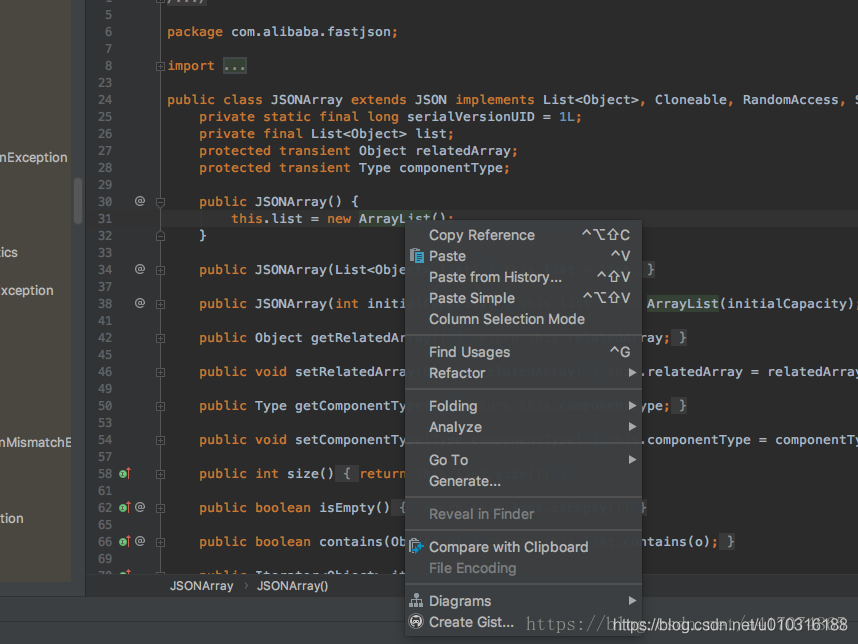
Task: Expand the folded import block on line 8
Action: pyautogui.click(x=160, y=66)
